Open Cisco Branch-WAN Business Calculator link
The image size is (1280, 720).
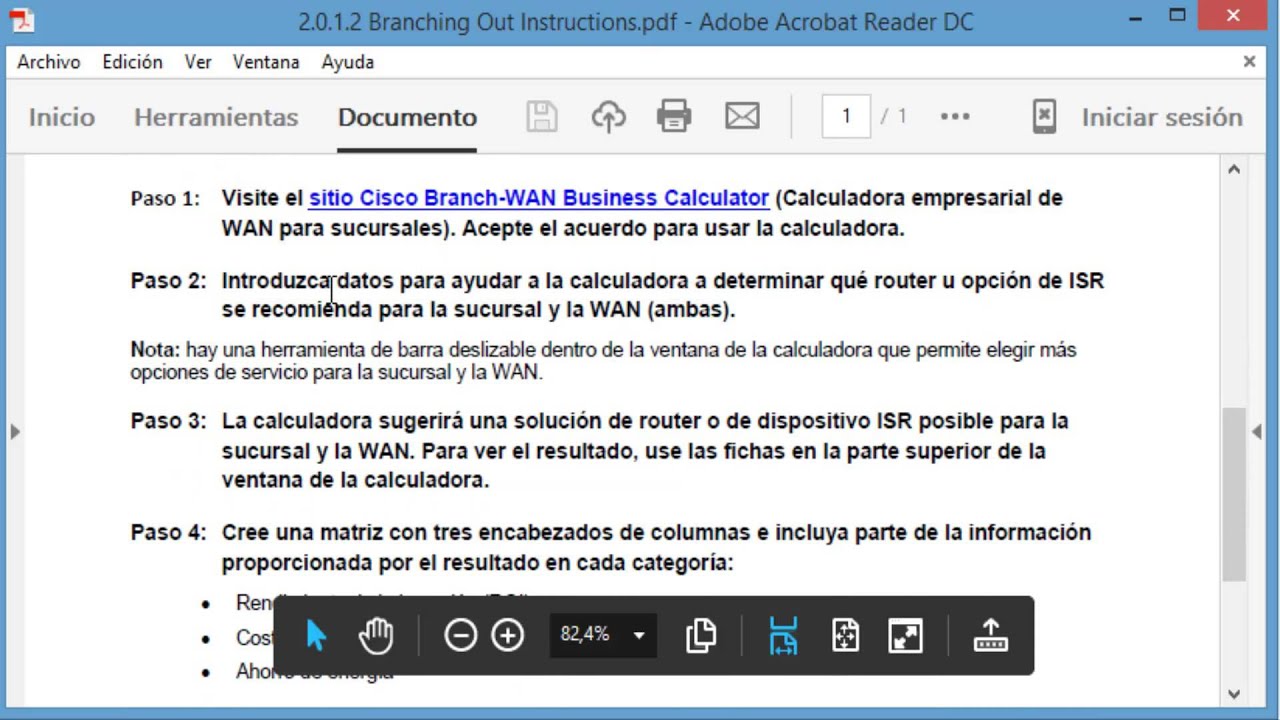(x=539, y=198)
